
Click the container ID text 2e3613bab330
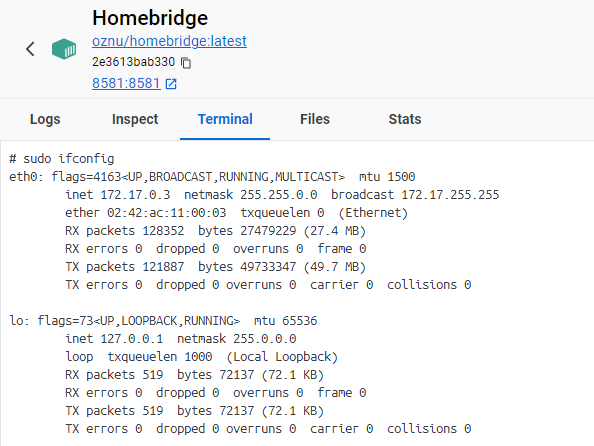[x=133, y=62]
